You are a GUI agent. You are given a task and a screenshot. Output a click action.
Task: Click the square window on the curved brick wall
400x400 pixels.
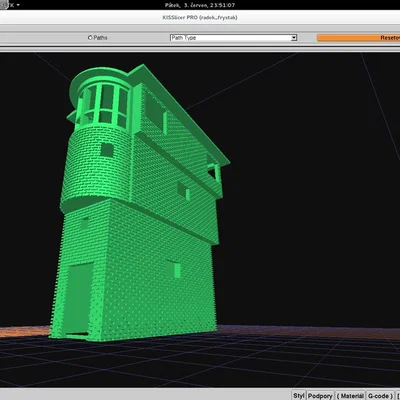click(x=107, y=150)
